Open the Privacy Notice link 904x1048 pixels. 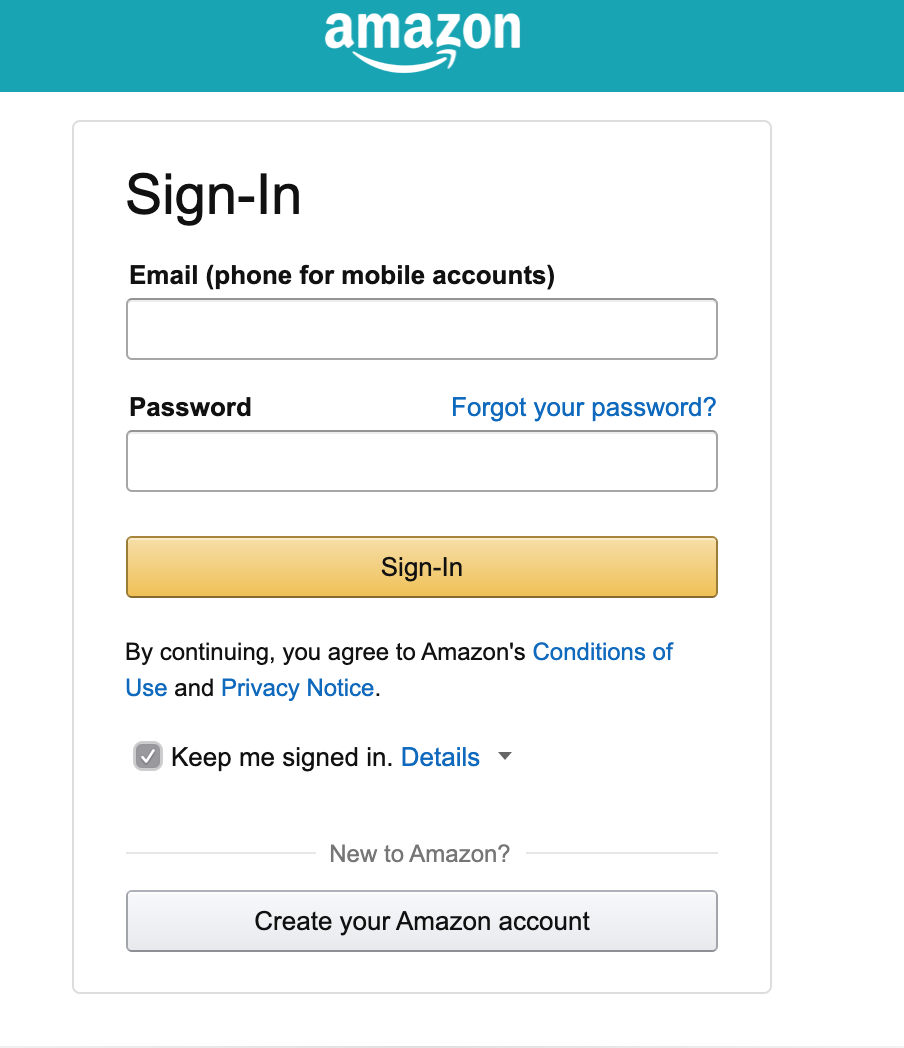click(297, 688)
